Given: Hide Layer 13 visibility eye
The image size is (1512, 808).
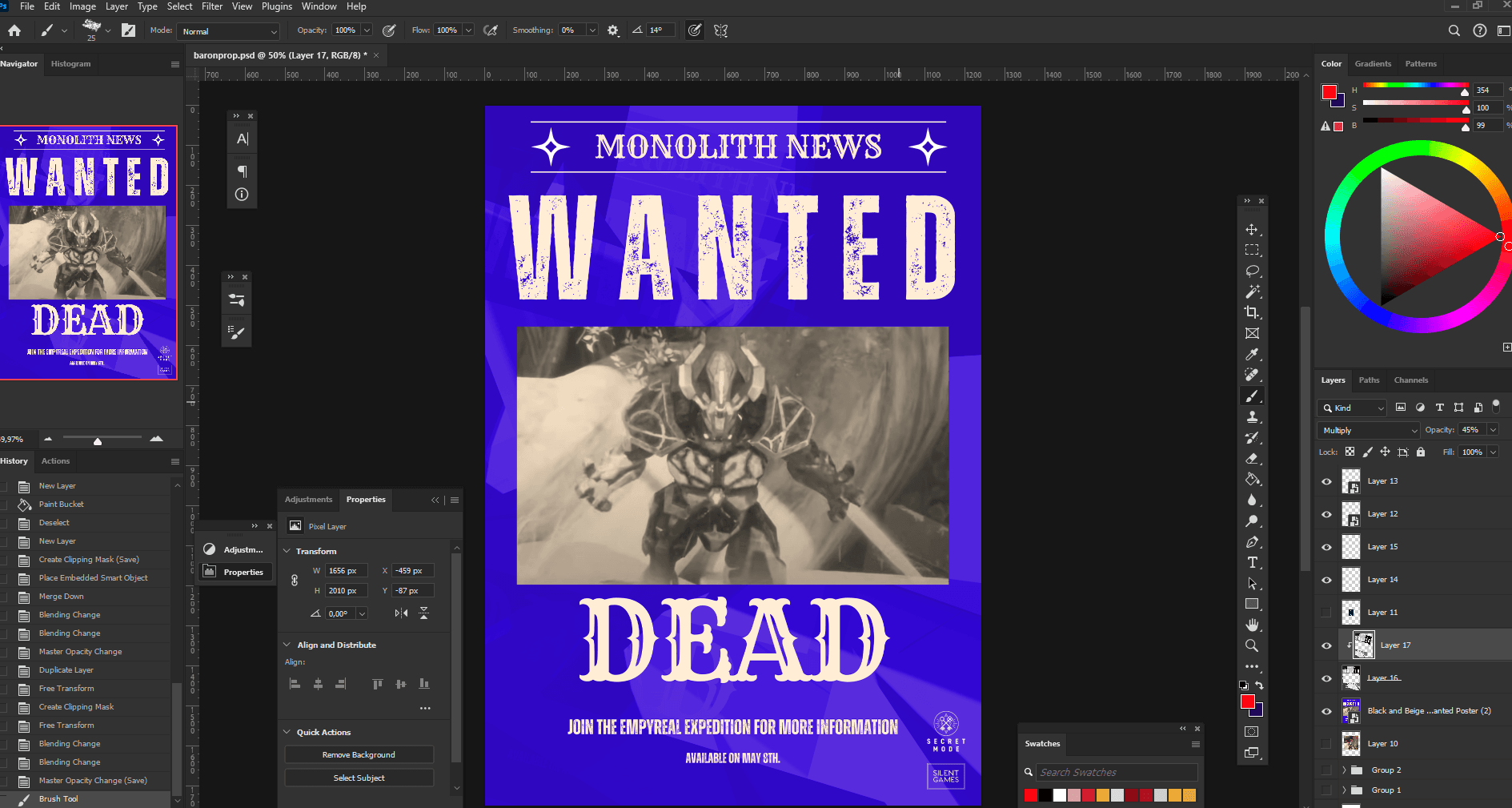Looking at the screenshot, I should tap(1326, 481).
